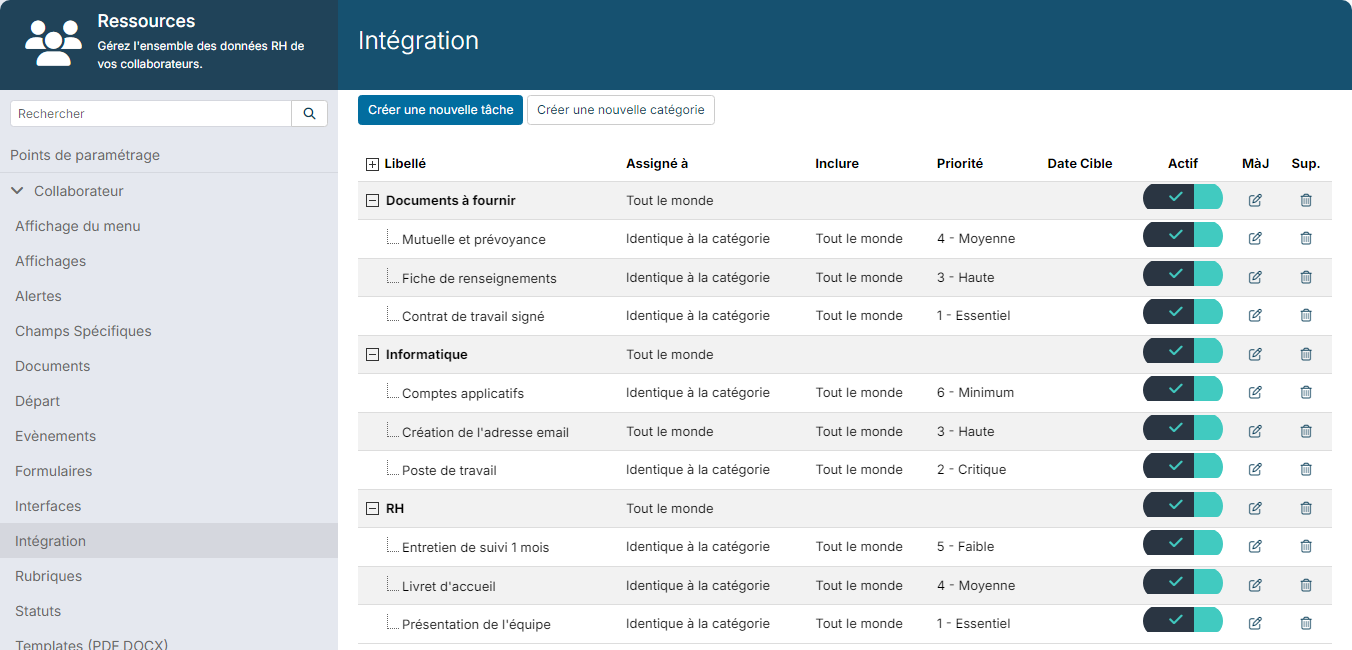
Task: Click Créer une nouvelle catégorie
Action: point(621,110)
